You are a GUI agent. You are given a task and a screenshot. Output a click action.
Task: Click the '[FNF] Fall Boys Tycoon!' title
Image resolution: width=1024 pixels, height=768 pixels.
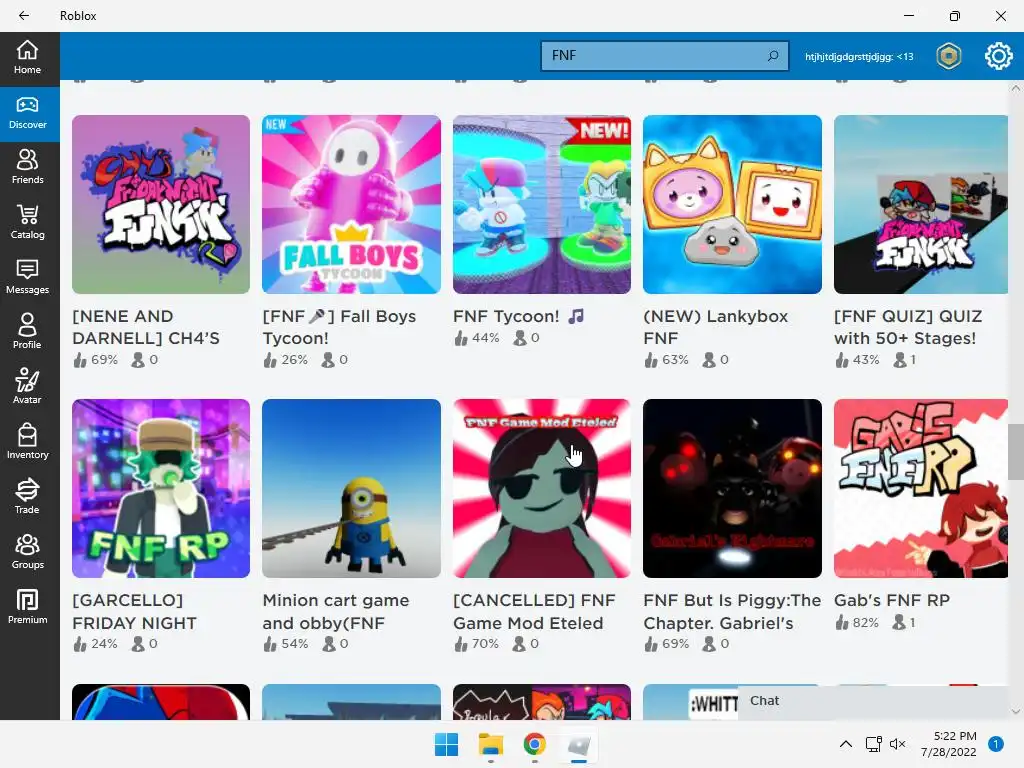pos(339,327)
